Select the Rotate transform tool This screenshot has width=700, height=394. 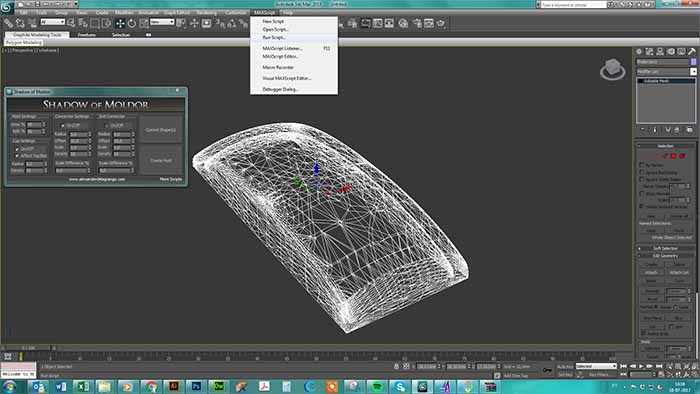pyautogui.click(x=132, y=23)
